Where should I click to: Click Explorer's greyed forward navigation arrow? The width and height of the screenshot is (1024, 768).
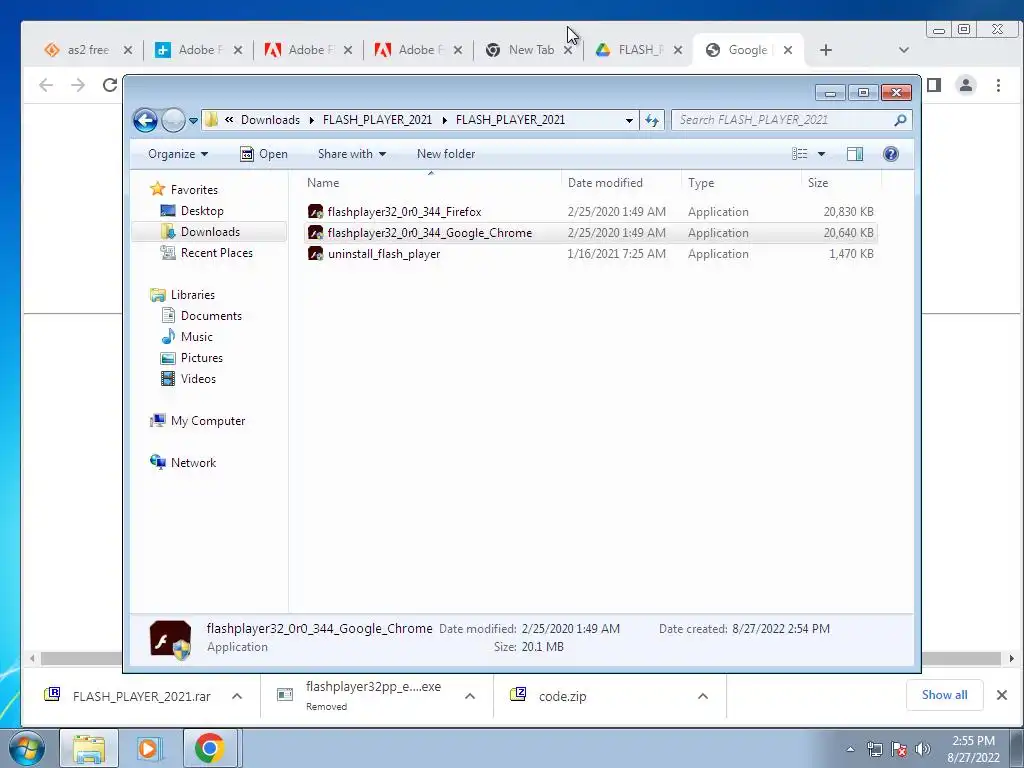pos(173,120)
